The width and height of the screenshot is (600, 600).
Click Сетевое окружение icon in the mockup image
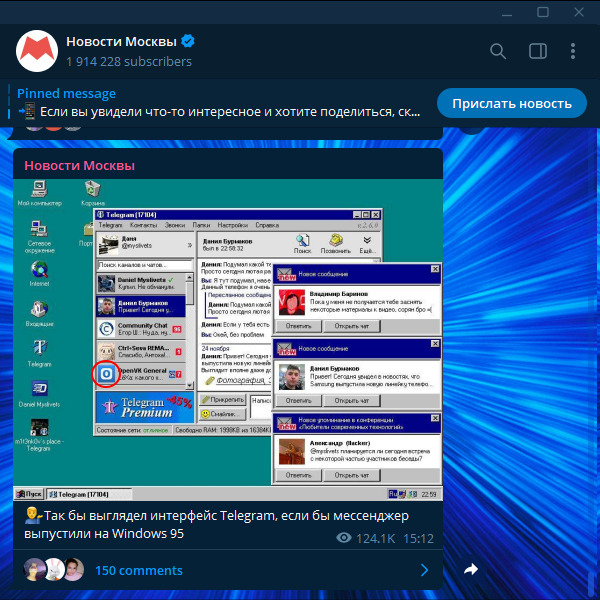[39, 236]
